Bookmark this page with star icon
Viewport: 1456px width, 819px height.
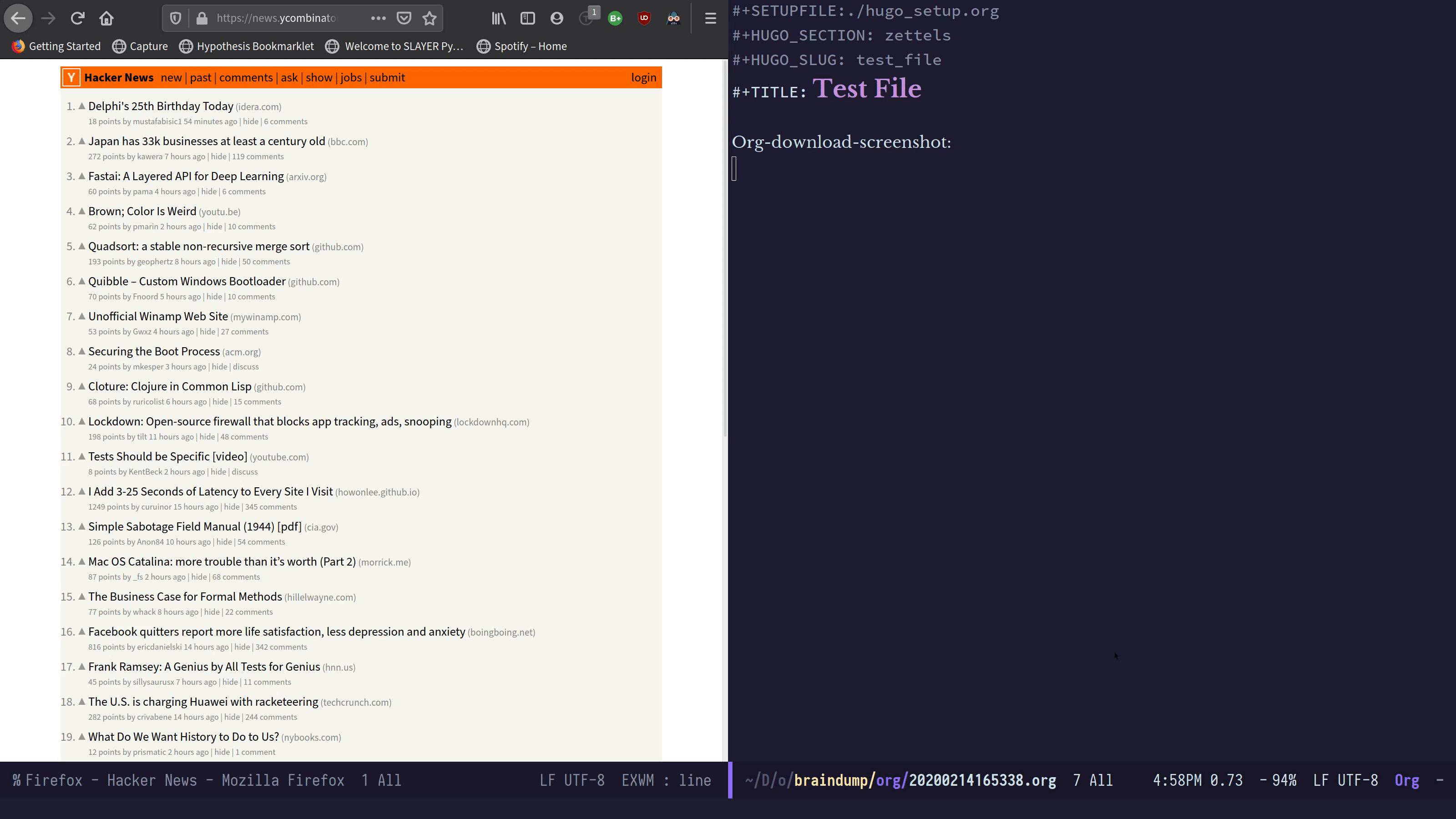(x=430, y=18)
